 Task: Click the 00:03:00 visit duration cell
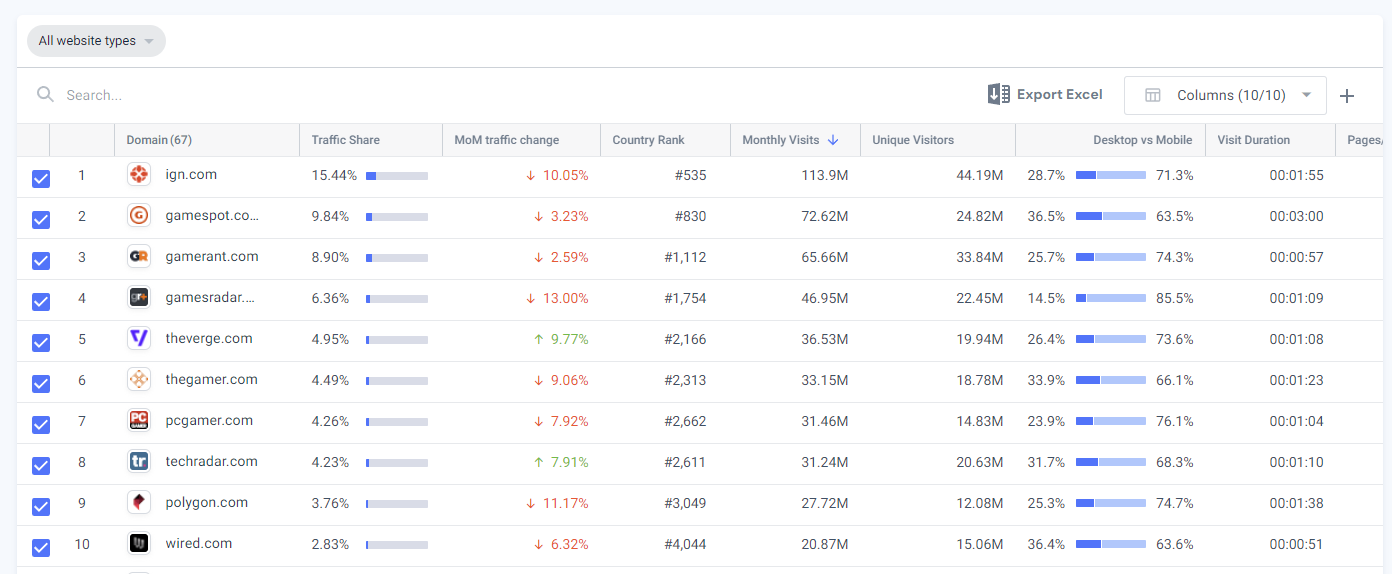pos(1296,216)
